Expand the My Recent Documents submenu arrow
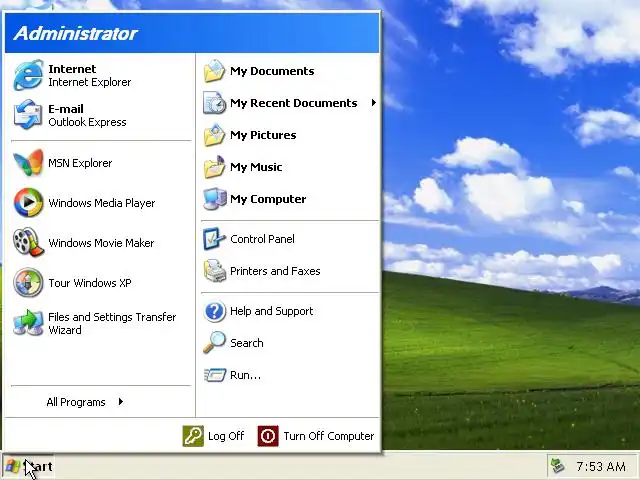The width and height of the screenshot is (640, 480). (373, 103)
